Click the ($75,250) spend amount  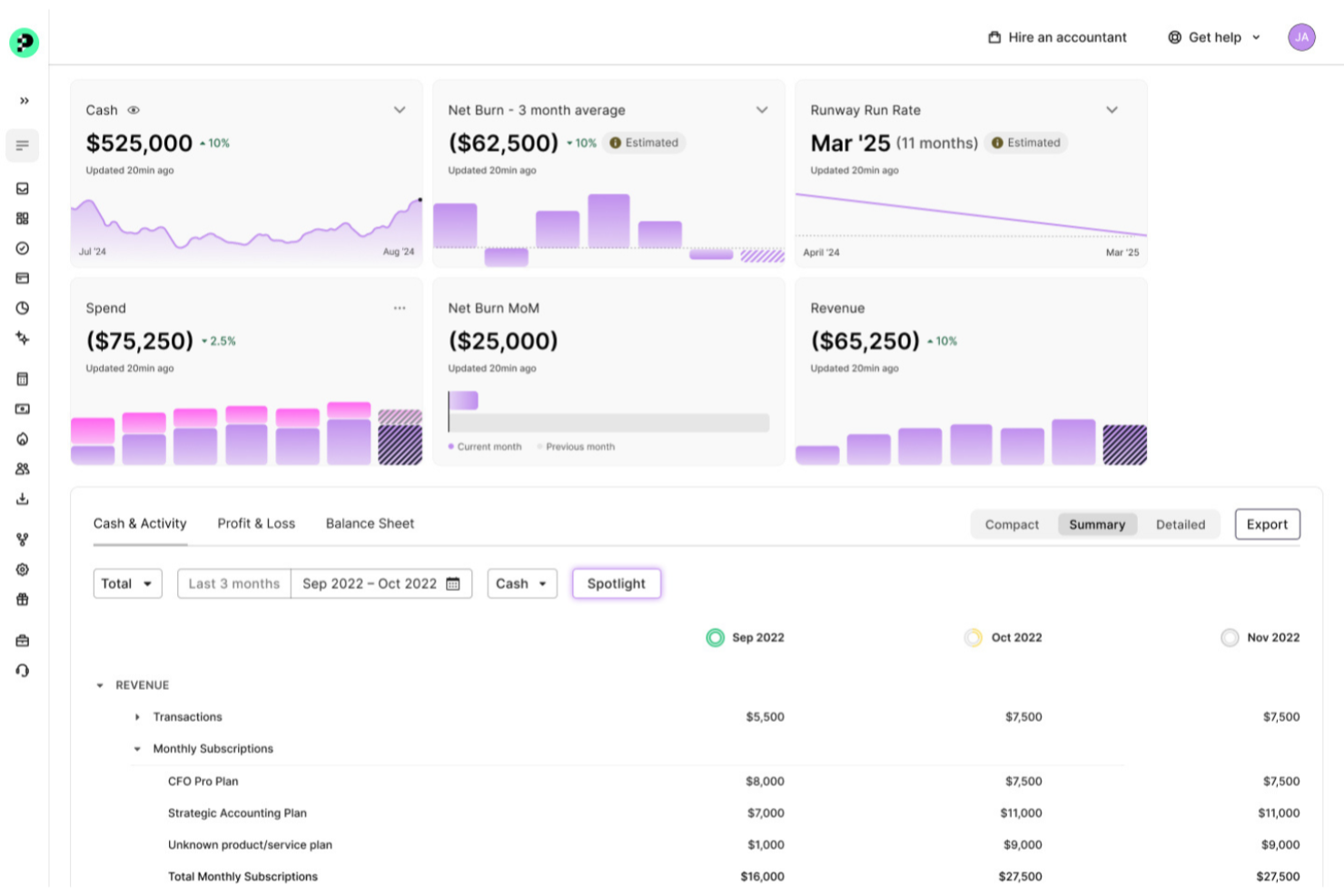click(x=140, y=341)
